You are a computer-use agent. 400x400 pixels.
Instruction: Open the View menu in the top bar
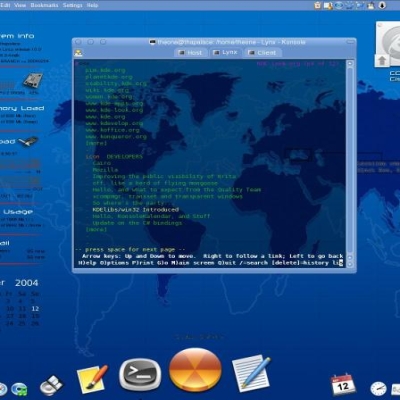[20, 5]
